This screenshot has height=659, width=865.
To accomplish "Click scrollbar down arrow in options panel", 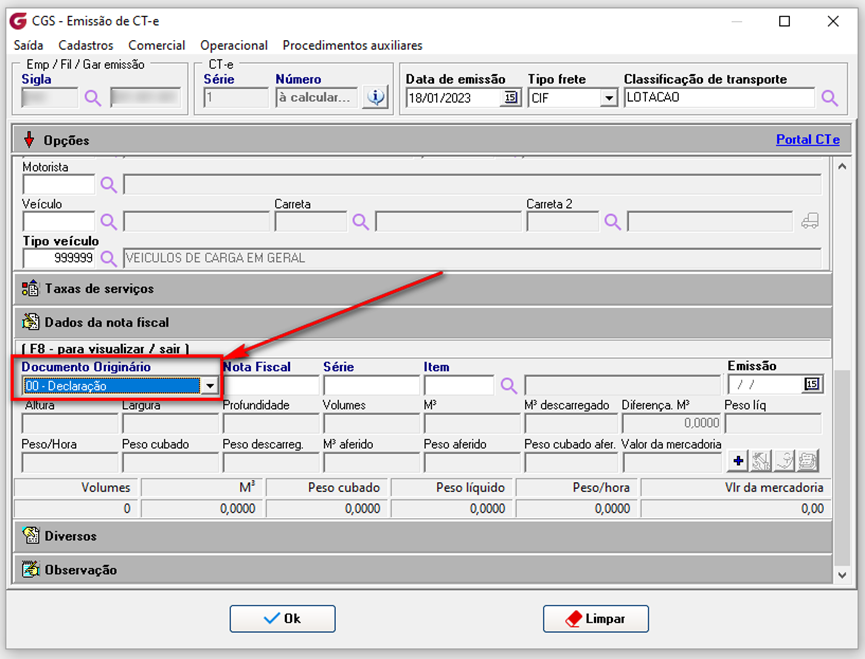I will [x=842, y=575].
